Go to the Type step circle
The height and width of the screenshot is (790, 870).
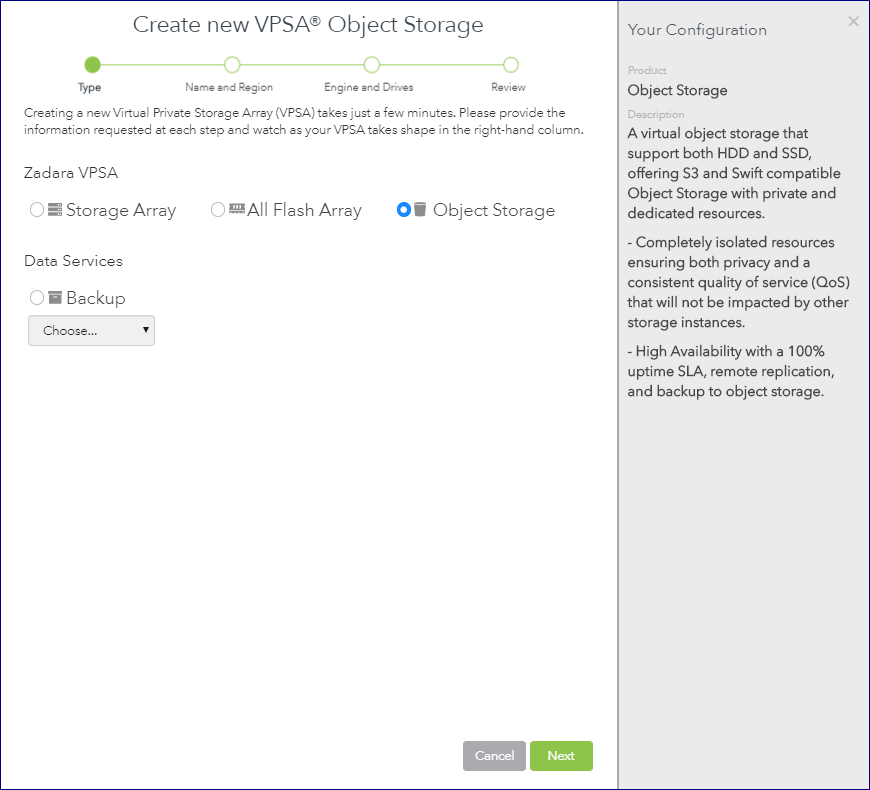point(92,65)
